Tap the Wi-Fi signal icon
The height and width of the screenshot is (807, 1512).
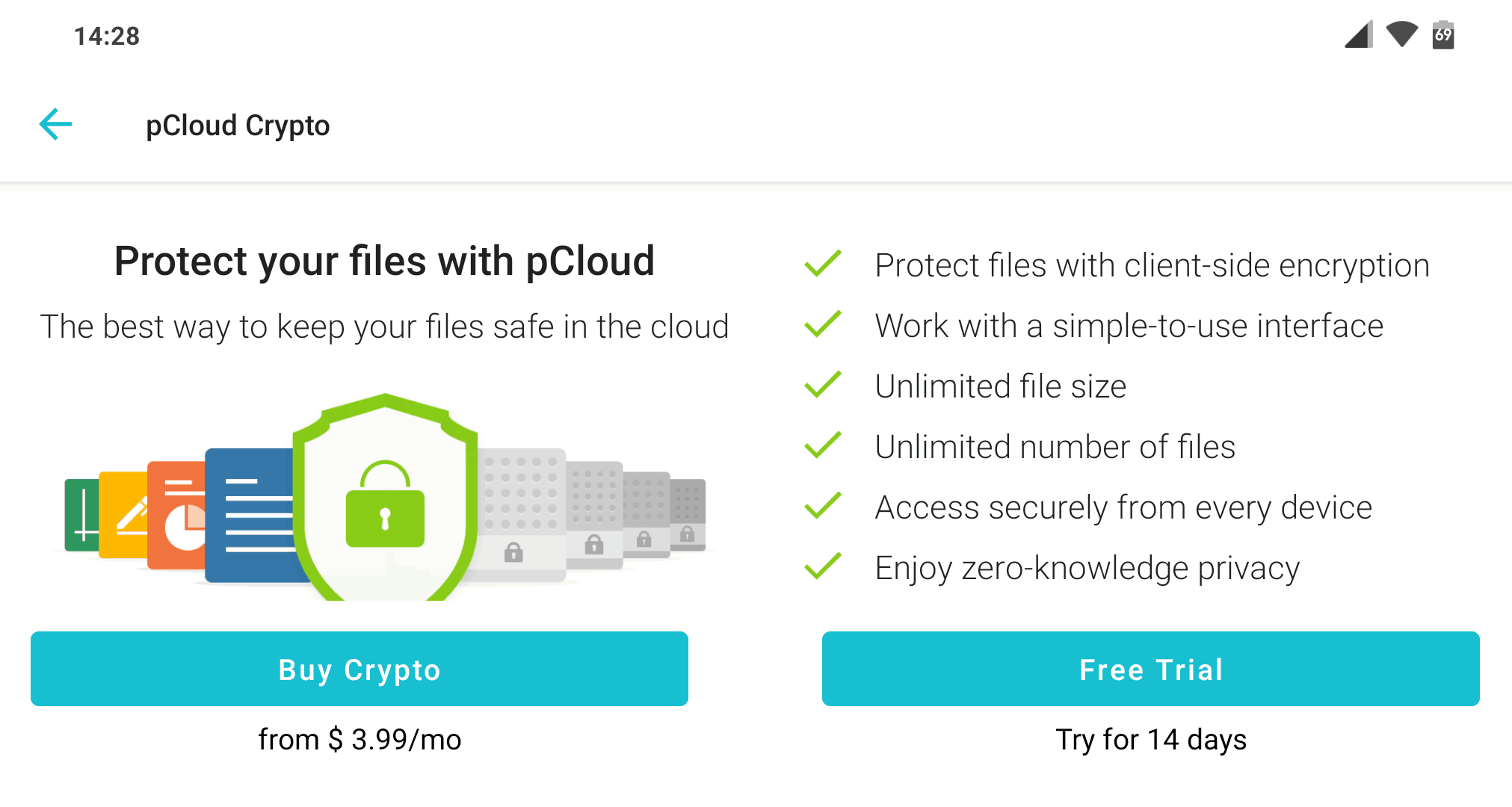[1401, 34]
